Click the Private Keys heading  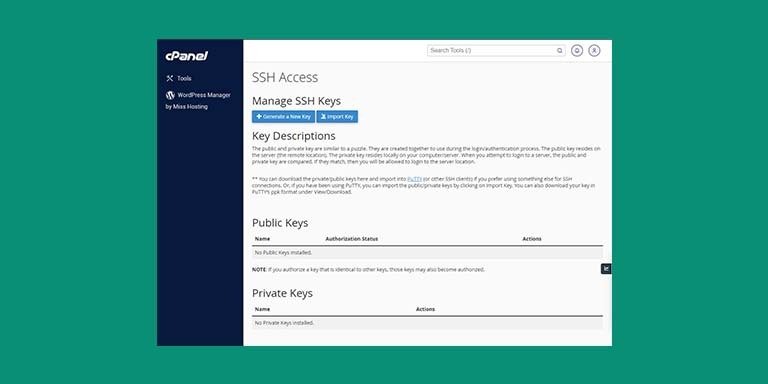click(x=282, y=293)
